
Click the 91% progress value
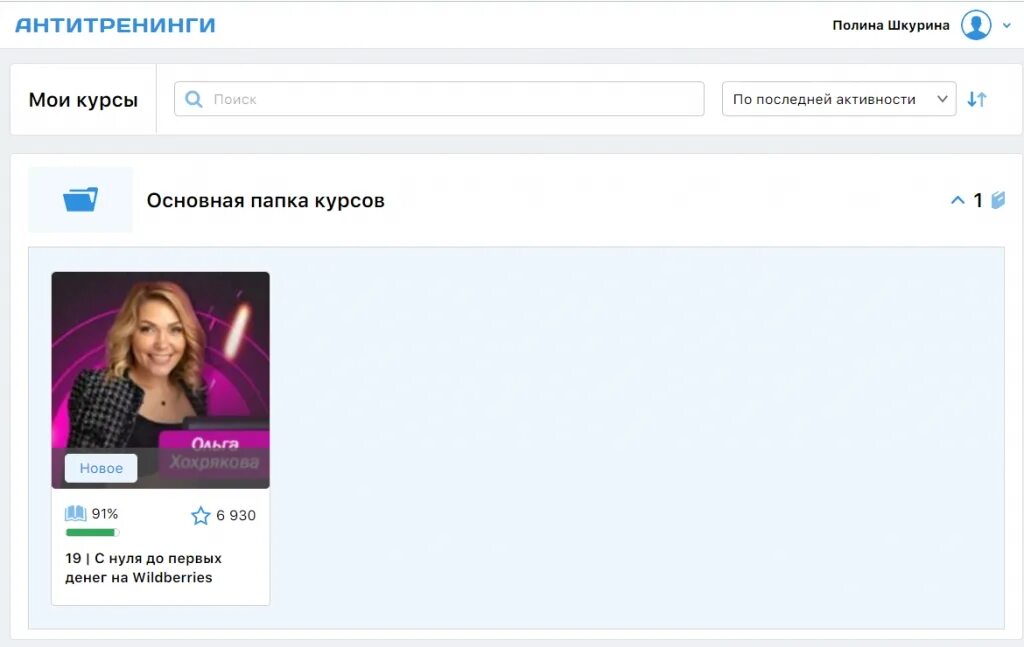pyautogui.click(x=104, y=514)
